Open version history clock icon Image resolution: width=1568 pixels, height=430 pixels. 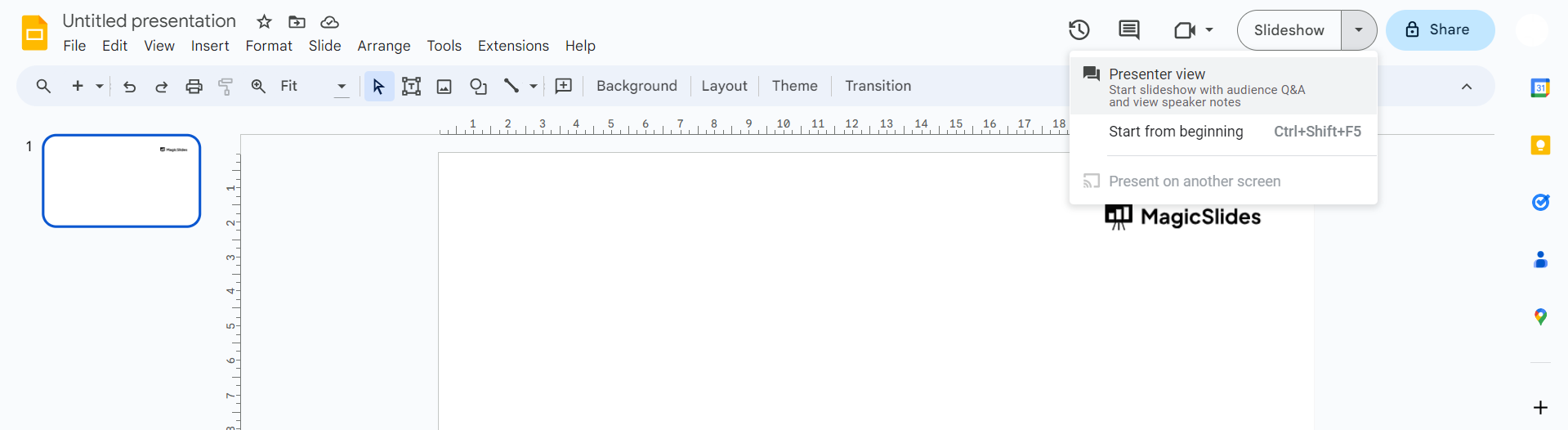click(x=1079, y=30)
